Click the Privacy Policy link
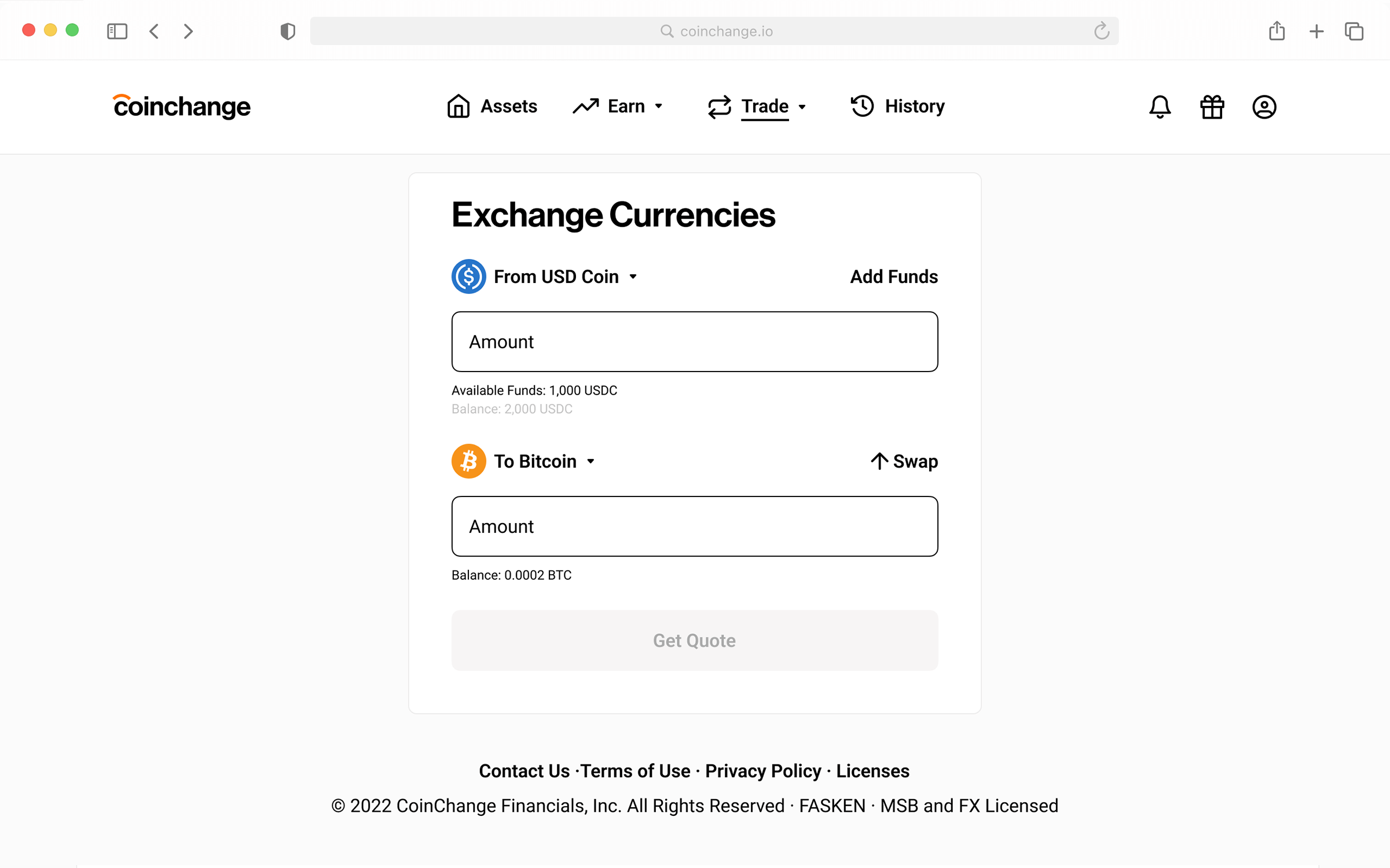The width and height of the screenshot is (1390, 868). [x=763, y=771]
